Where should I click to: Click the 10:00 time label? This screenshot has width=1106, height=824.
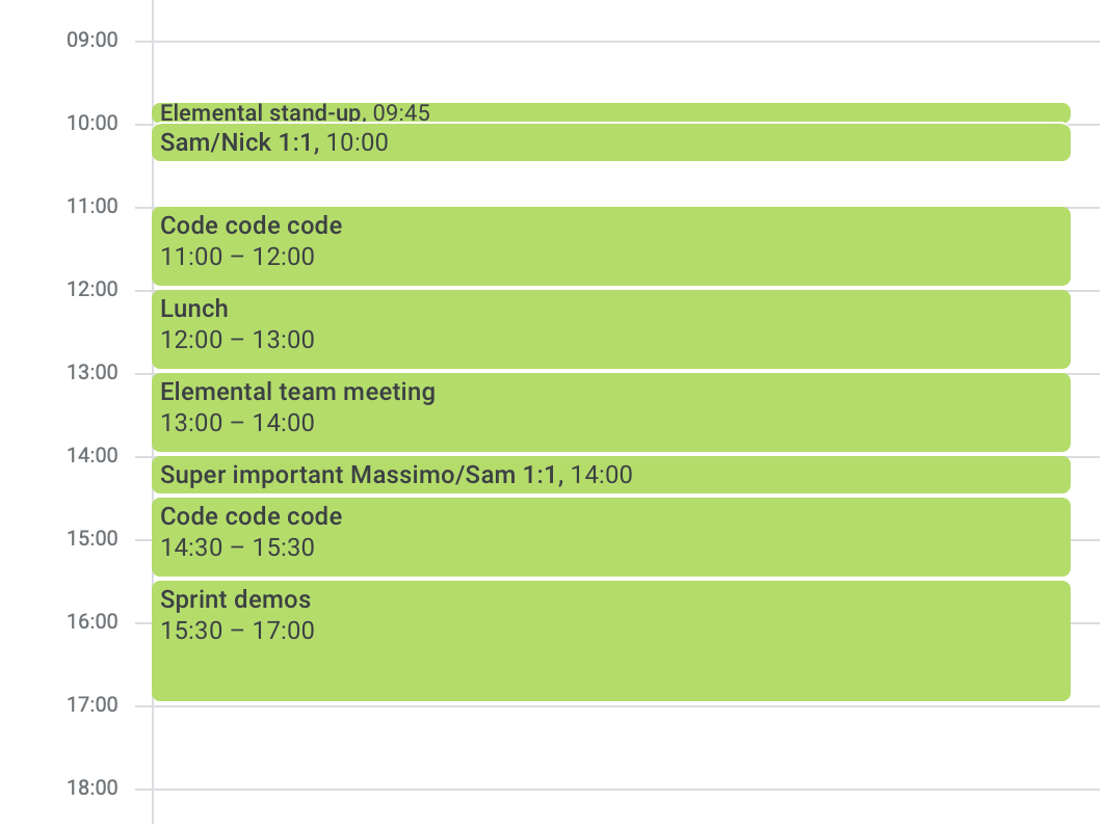coord(92,123)
